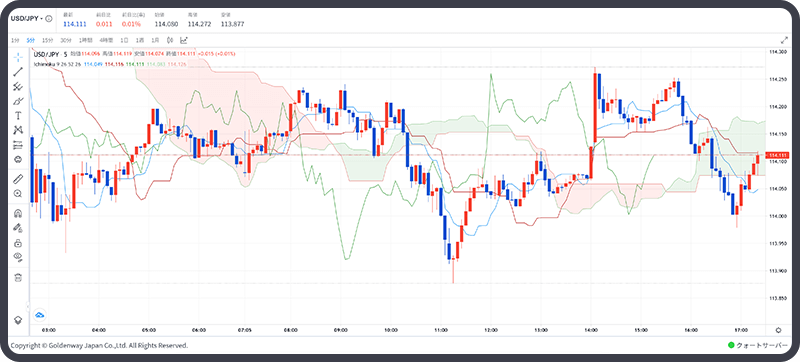Select the Text annotation tool
This screenshot has width=800, height=362.
18,115
